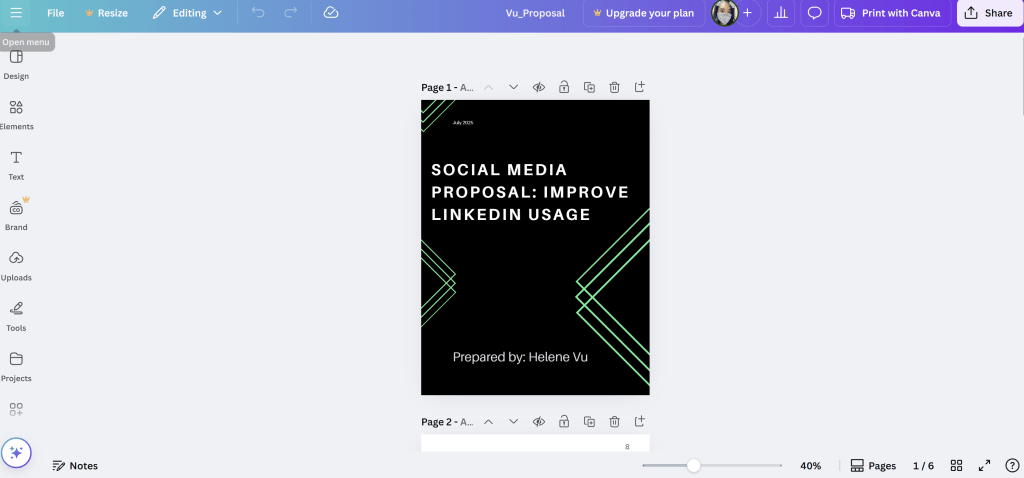Open the Uploads panel

[16, 265]
